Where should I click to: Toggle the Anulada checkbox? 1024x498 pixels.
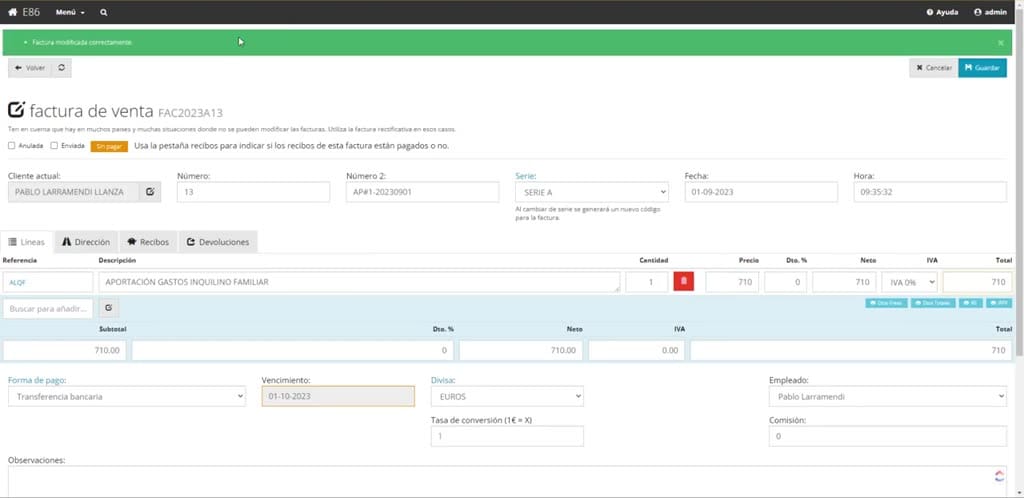(x=12, y=146)
